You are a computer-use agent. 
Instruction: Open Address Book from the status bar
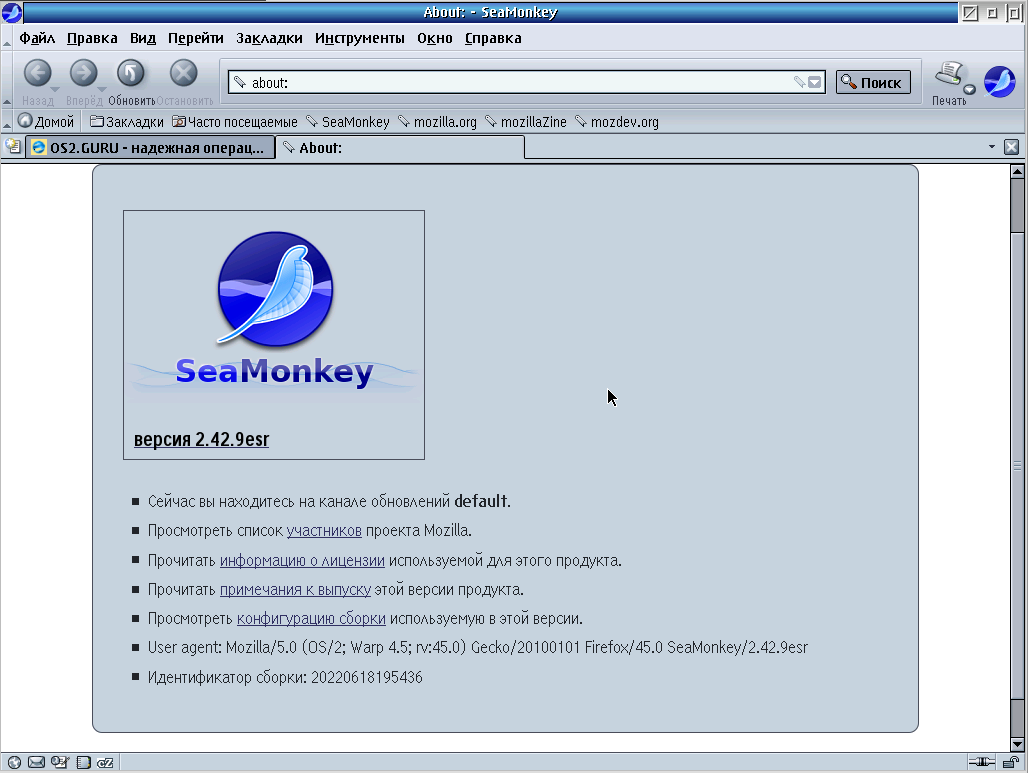click(x=83, y=763)
